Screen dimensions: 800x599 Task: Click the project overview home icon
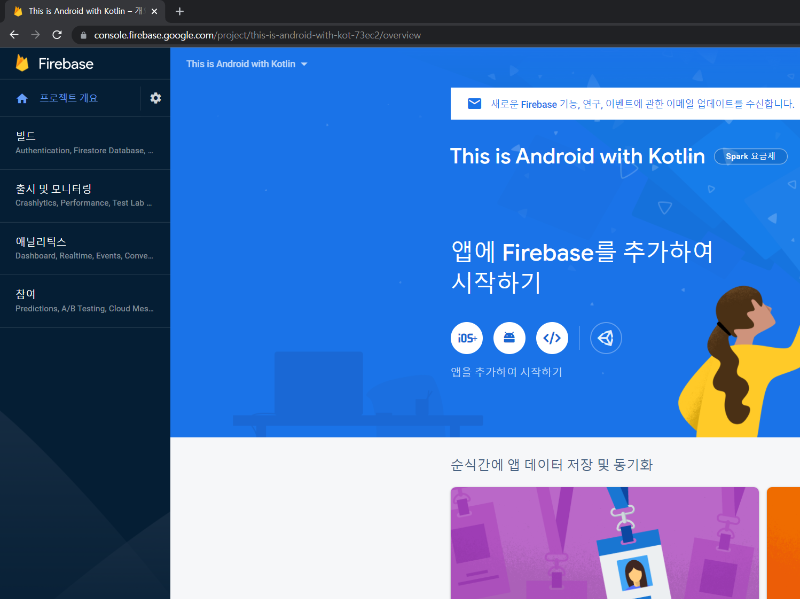click(x=22, y=98)
